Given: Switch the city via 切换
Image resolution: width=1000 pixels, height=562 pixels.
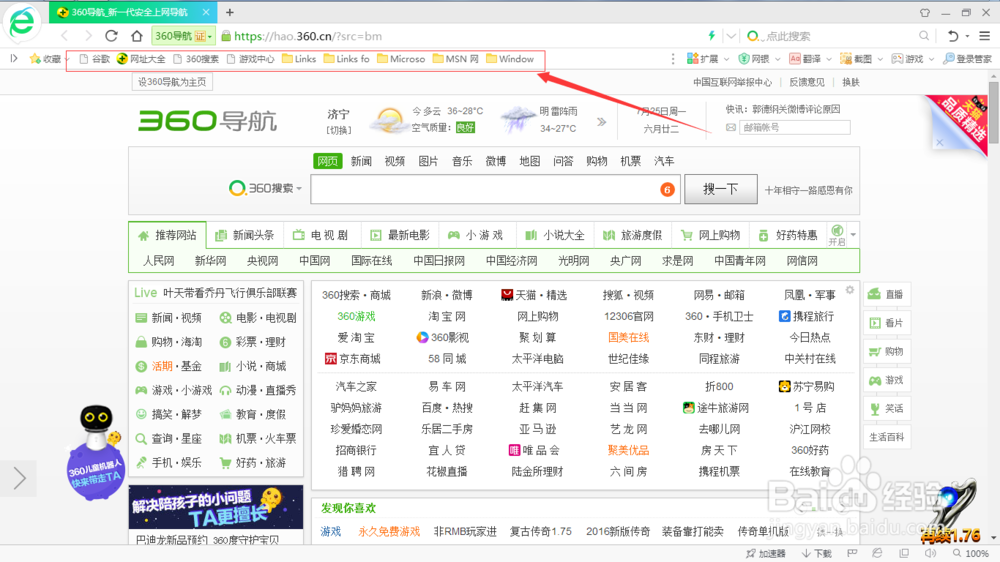Looking at the screenshot, I should coord(339,130).
